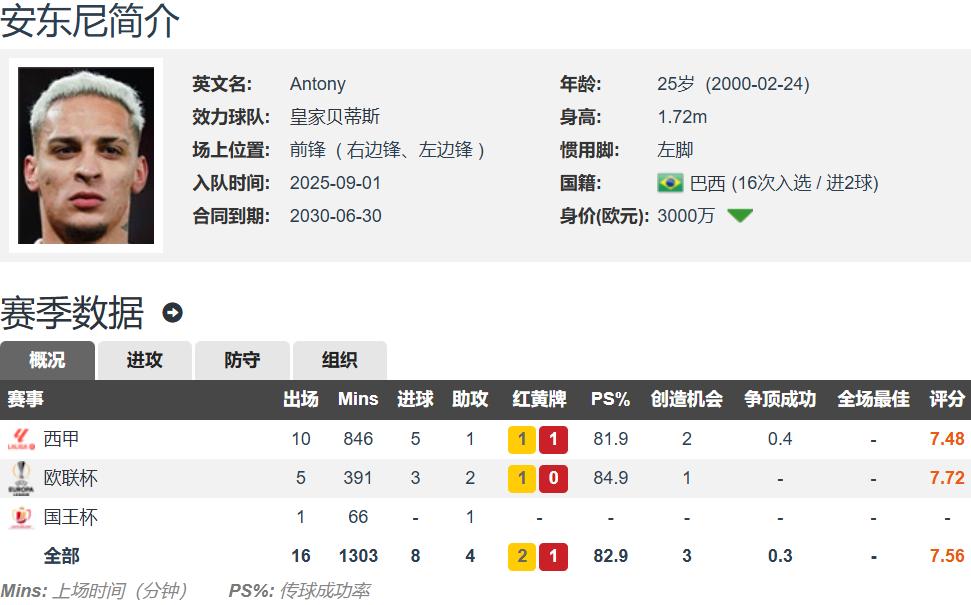The height and width of the screenshot is (605, 971).
Task: Click the 评分 column header
Action: click(946, 399)
